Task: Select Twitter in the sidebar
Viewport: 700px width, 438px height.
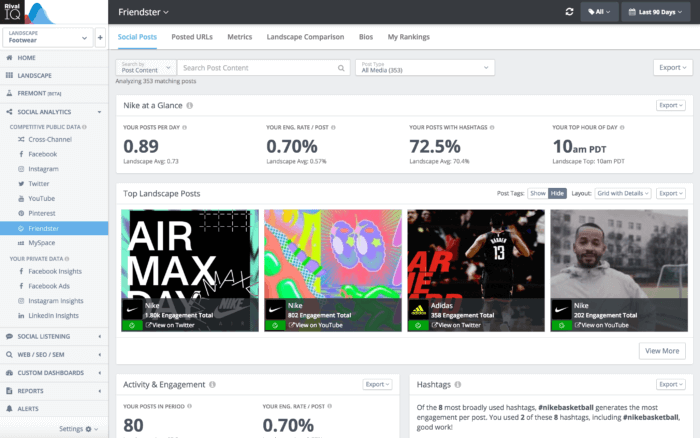Action: click(38, 184)
